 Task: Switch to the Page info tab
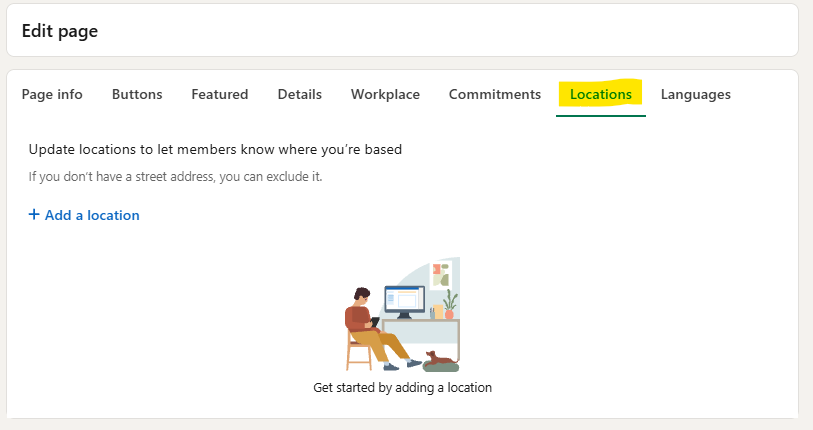52,94
